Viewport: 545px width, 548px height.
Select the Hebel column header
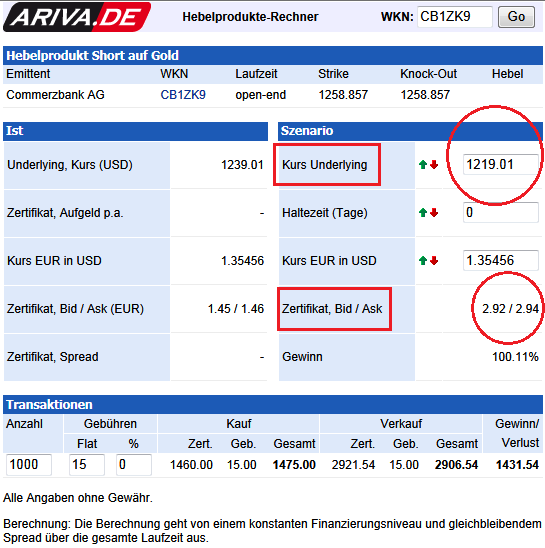507,74
